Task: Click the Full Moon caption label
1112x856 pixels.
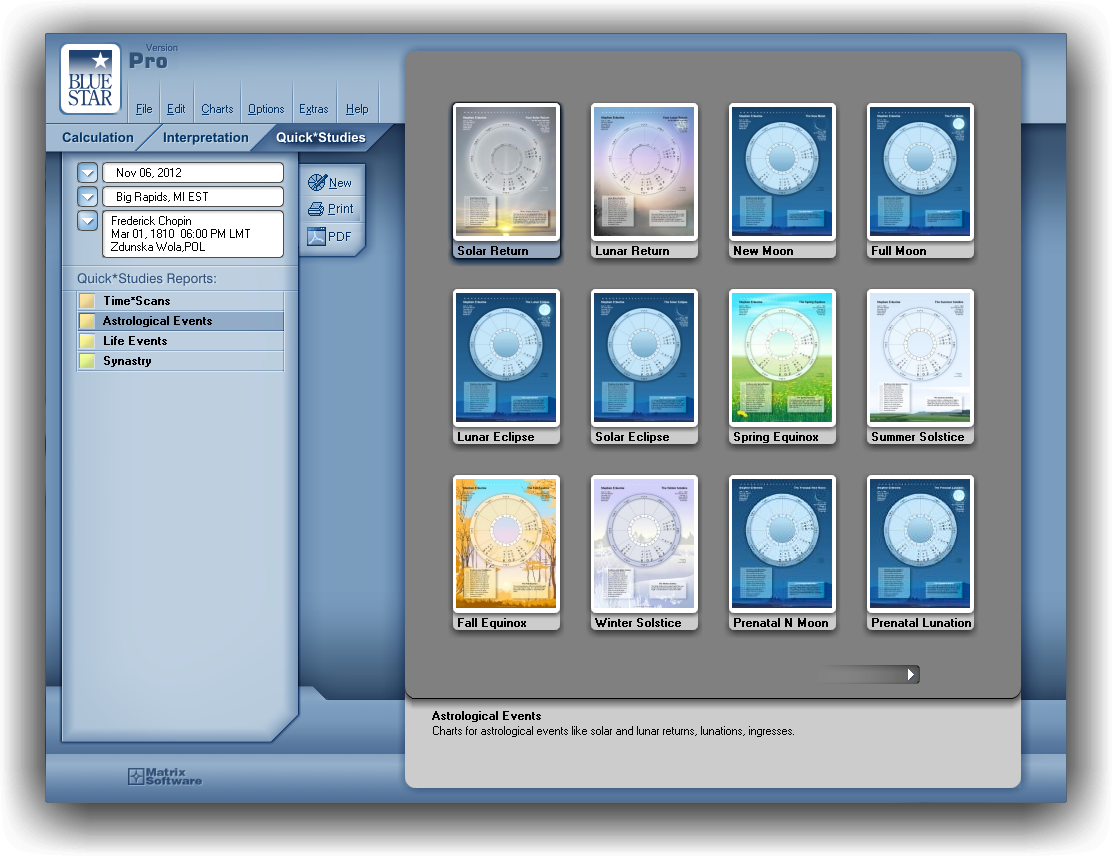Action: [899, 250]
